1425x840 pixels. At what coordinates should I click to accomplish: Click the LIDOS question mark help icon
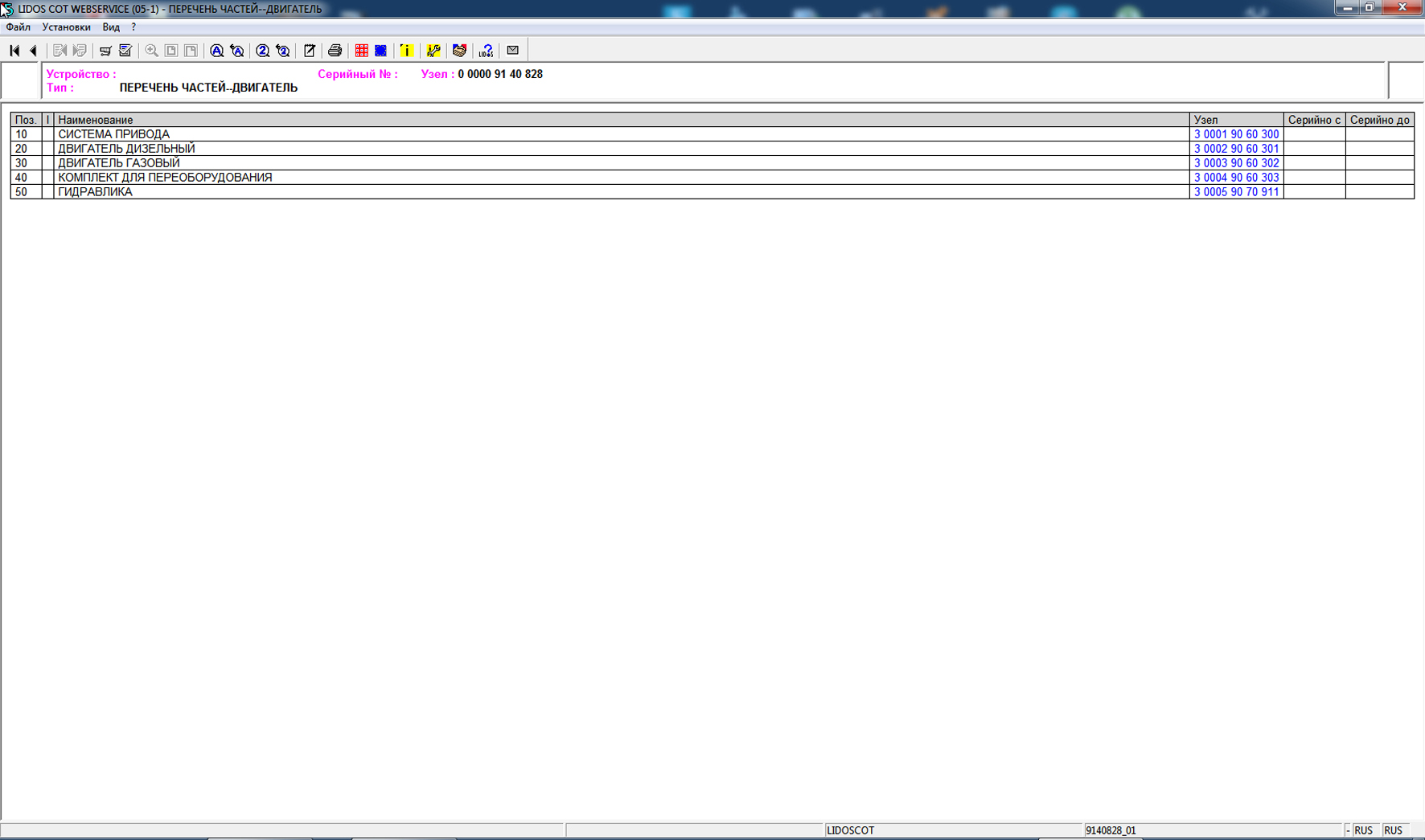(x=486, y=51)
